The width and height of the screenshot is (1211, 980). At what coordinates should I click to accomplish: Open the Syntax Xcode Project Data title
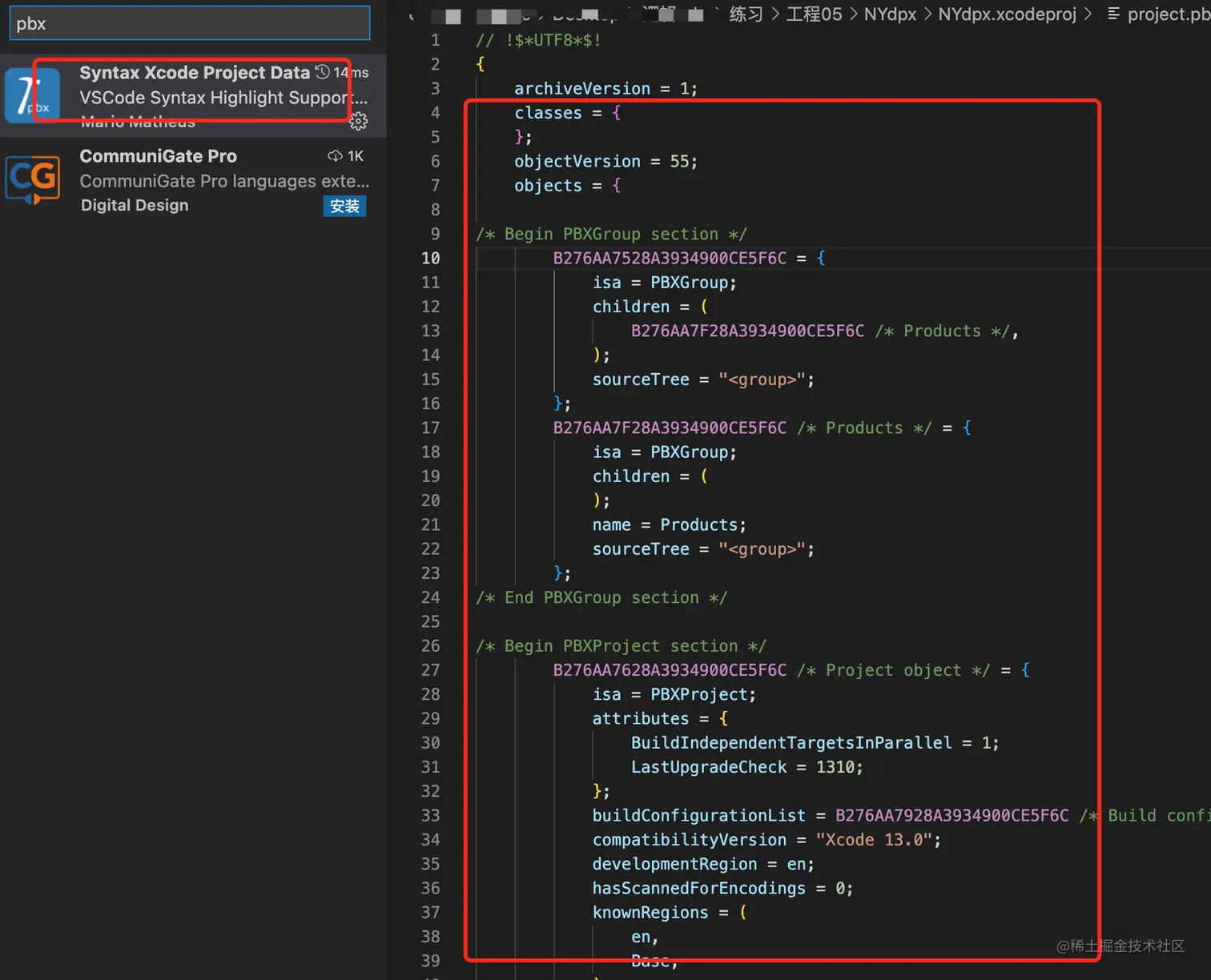[x=195, y=73]
